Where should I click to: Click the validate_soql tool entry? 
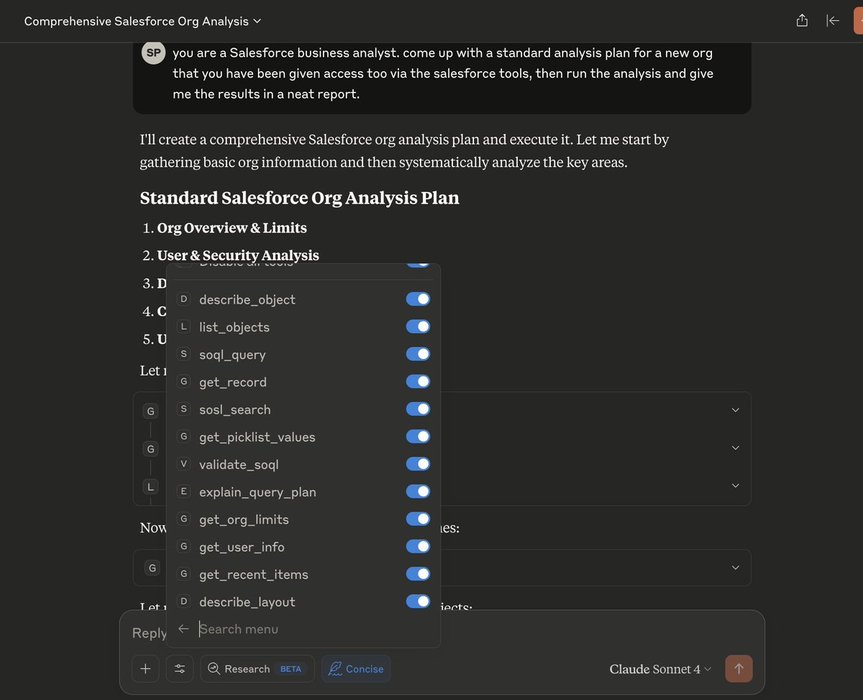[239, 464]
